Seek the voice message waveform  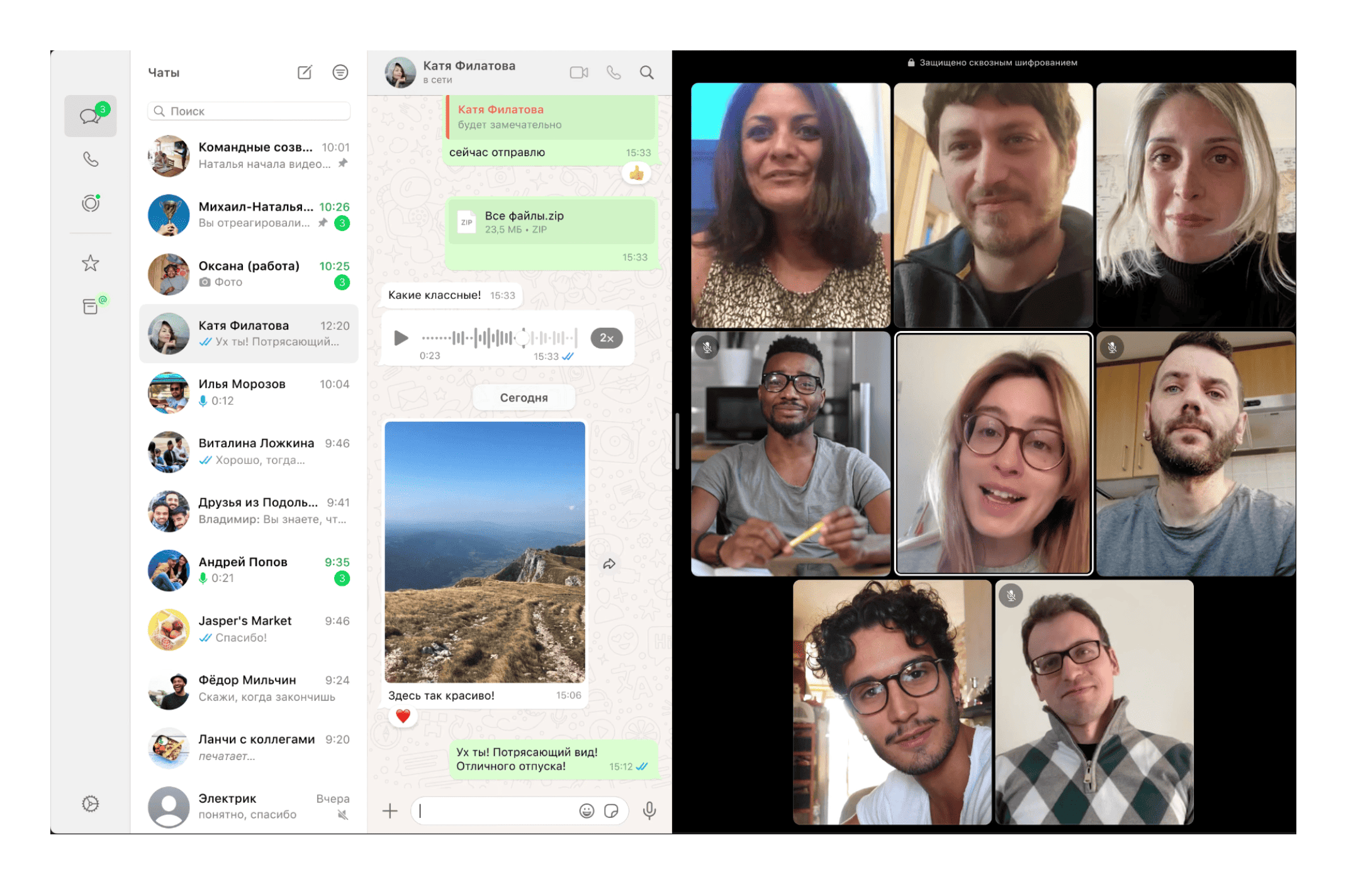click(x=500, y=338)
